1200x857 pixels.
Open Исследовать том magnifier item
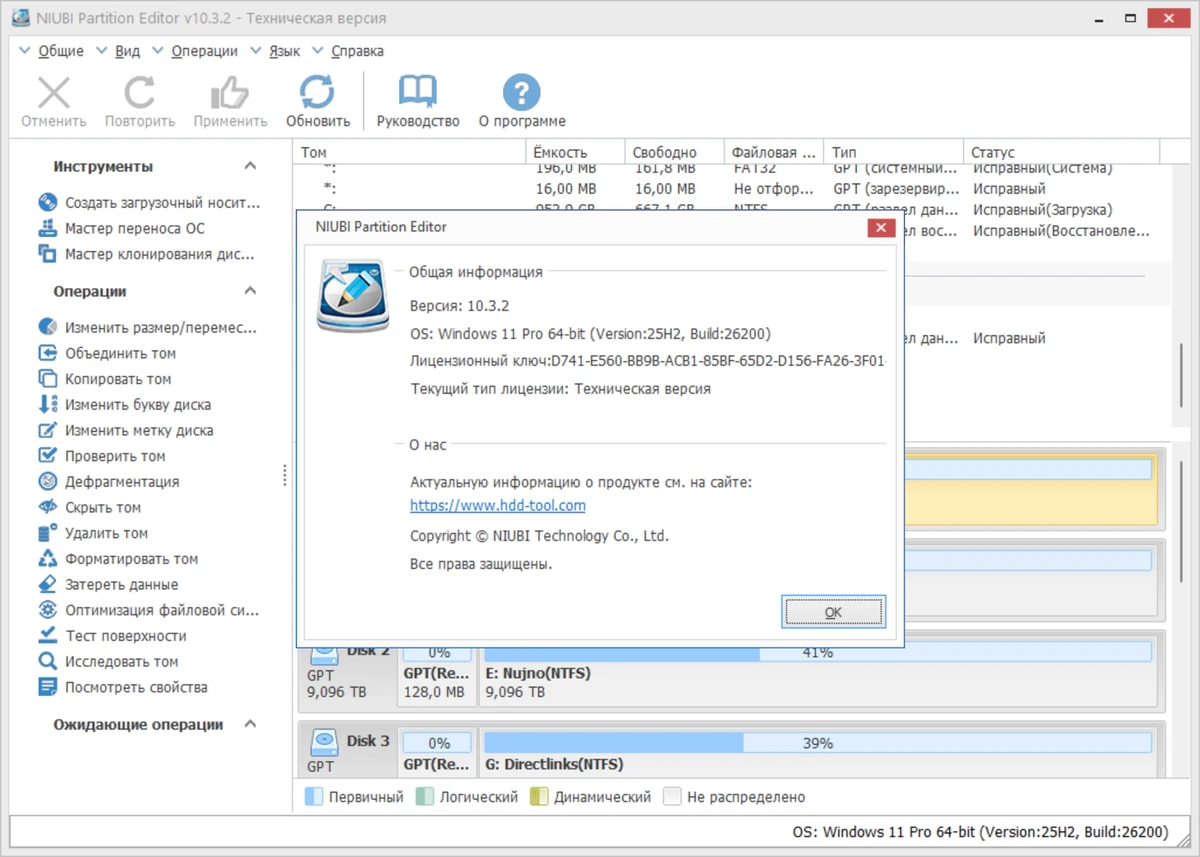(x=108, y=661)
